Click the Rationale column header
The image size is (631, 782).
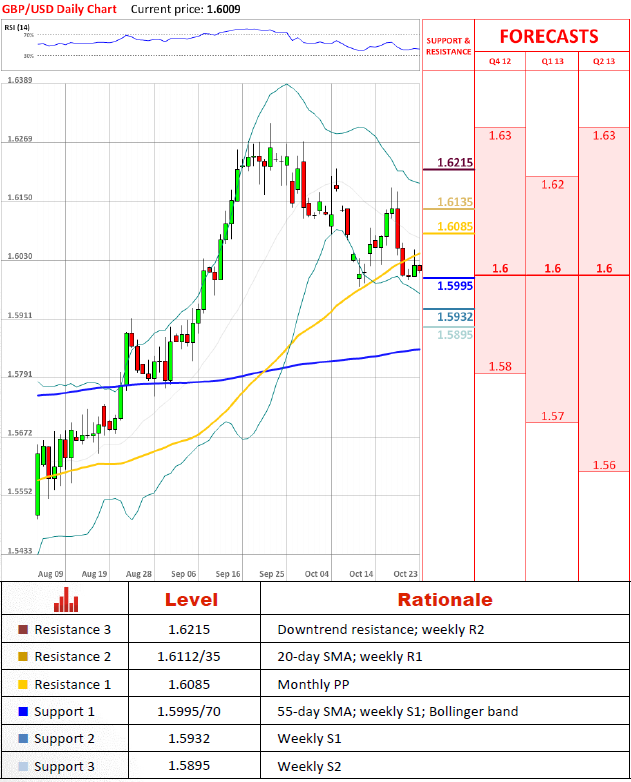pos(445,600)
